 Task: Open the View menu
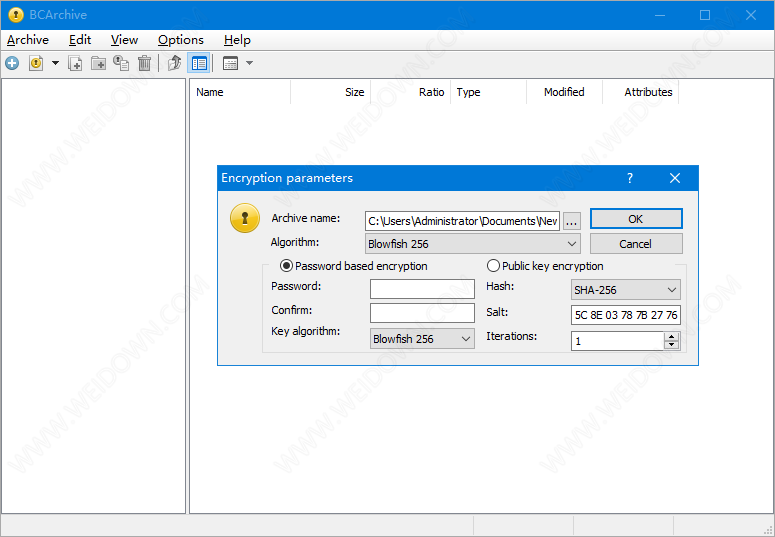(x=124, y=40)
